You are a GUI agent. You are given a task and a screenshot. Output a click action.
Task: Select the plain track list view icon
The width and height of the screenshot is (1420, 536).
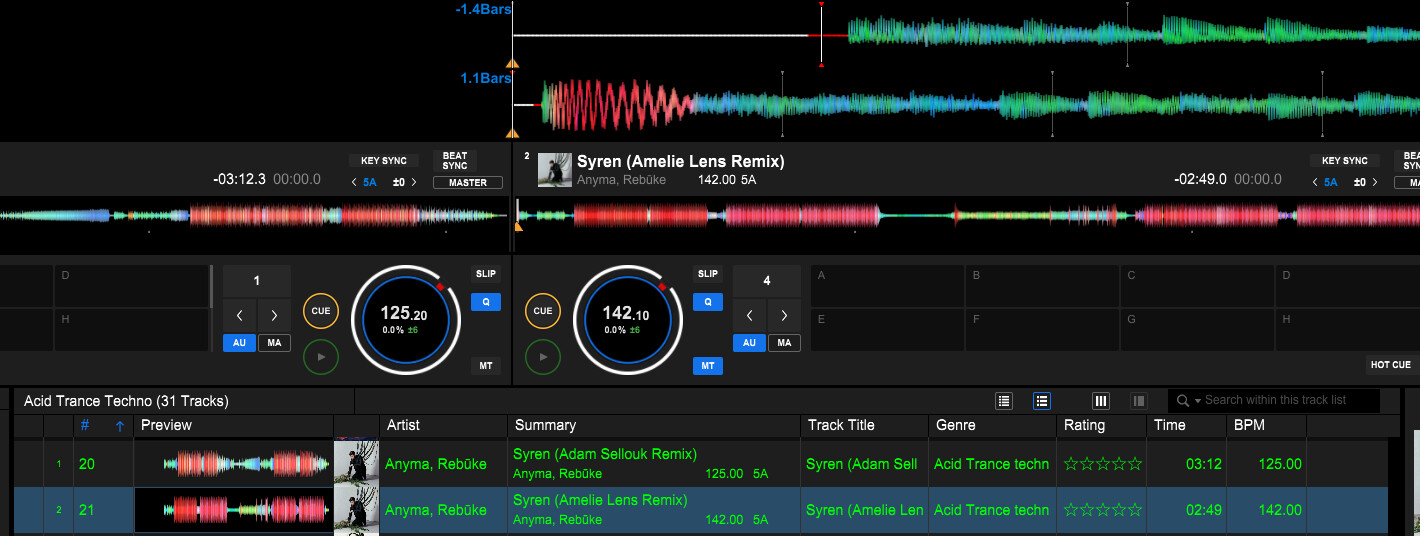click(x=1004, y=401)
